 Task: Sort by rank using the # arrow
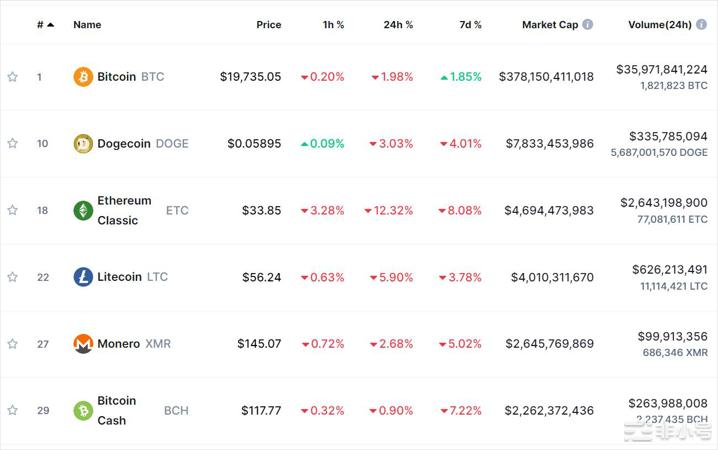50,24
